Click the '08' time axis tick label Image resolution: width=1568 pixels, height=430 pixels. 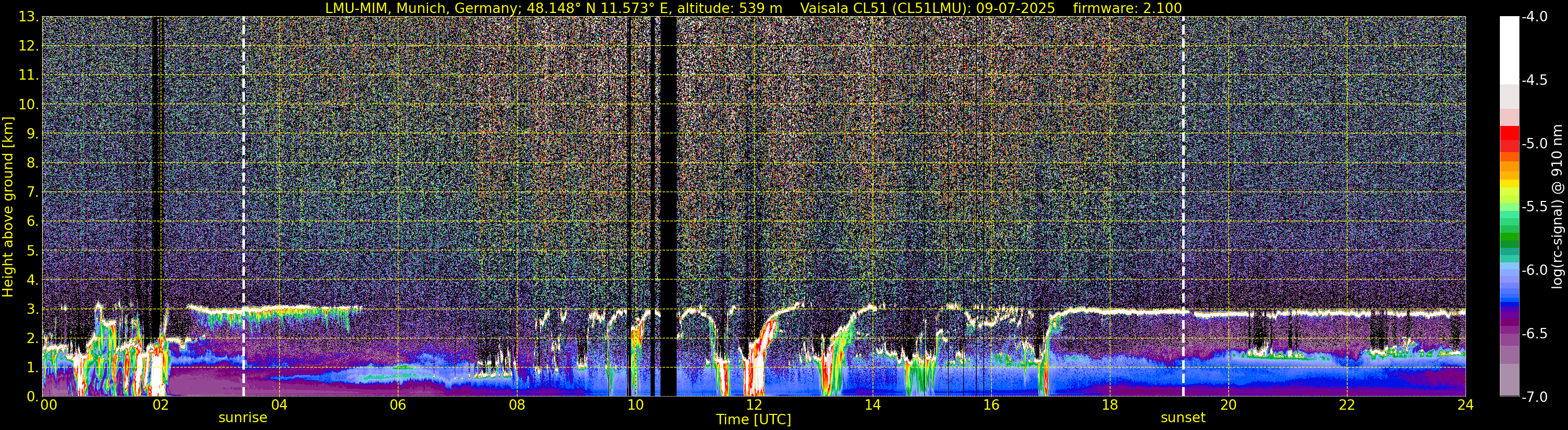(516, 405)
